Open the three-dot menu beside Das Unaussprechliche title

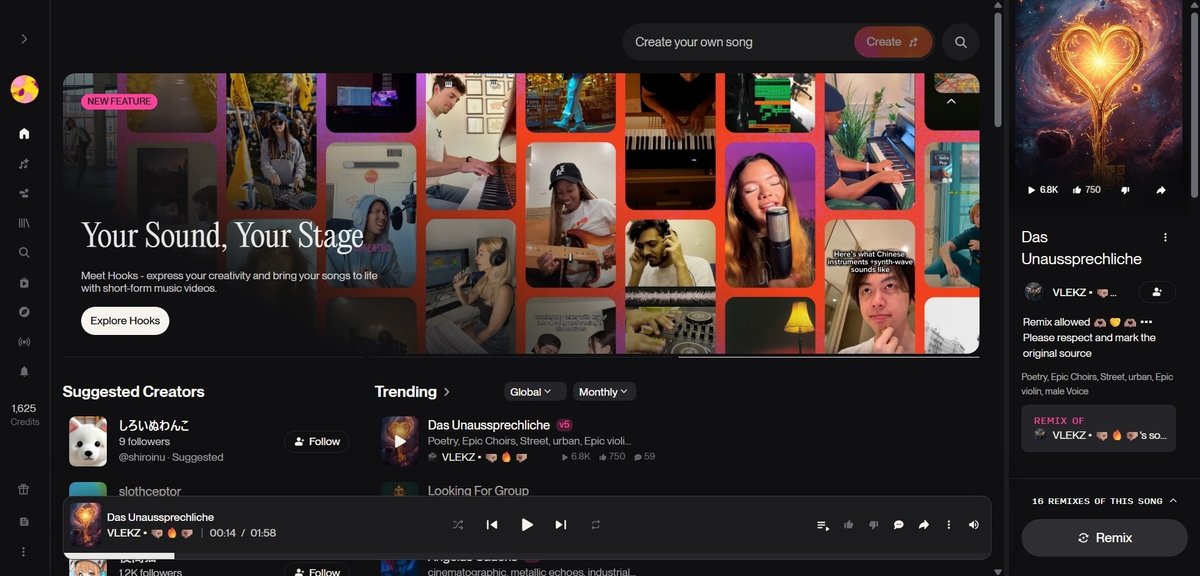click(x=1165, y=237)
